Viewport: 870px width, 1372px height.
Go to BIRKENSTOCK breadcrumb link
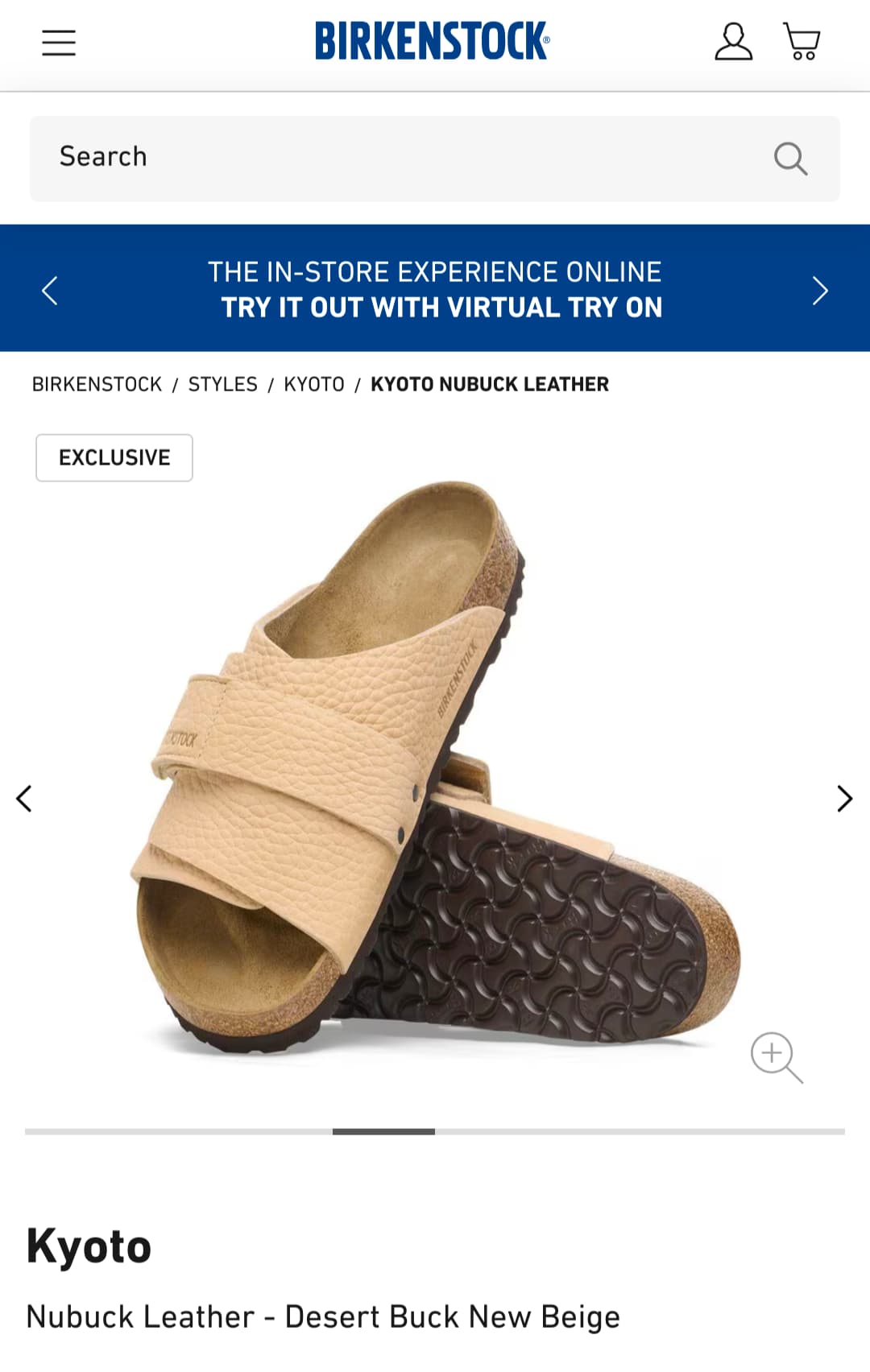97,384
